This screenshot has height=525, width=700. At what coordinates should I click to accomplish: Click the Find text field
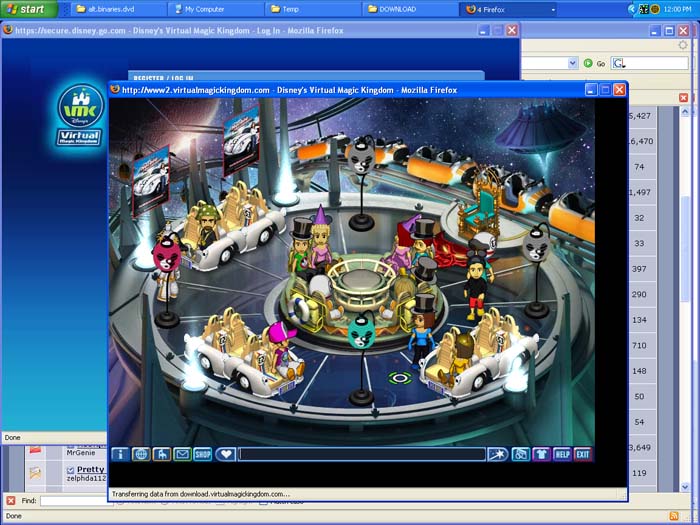pos(76,501)
